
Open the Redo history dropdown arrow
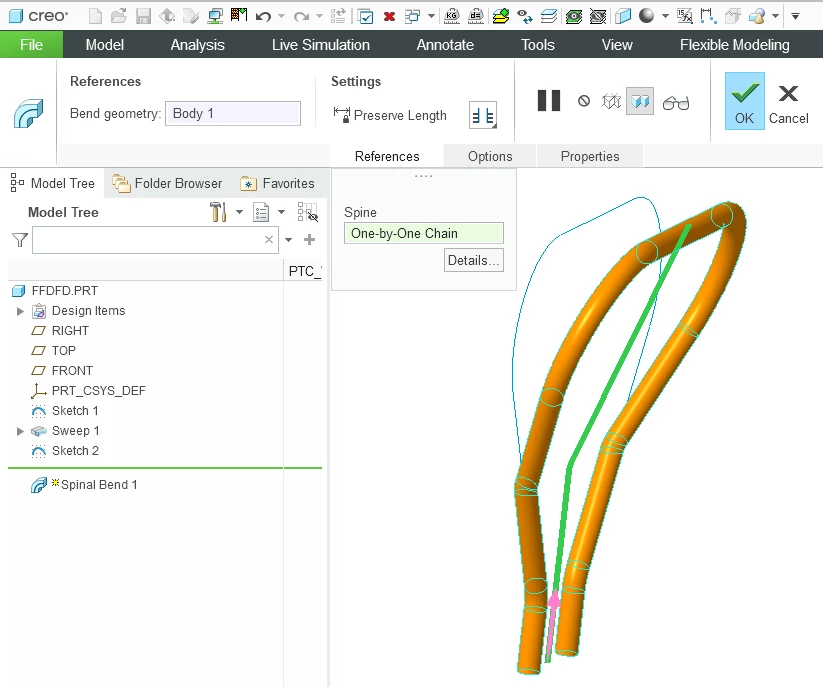tap(319, 16)
